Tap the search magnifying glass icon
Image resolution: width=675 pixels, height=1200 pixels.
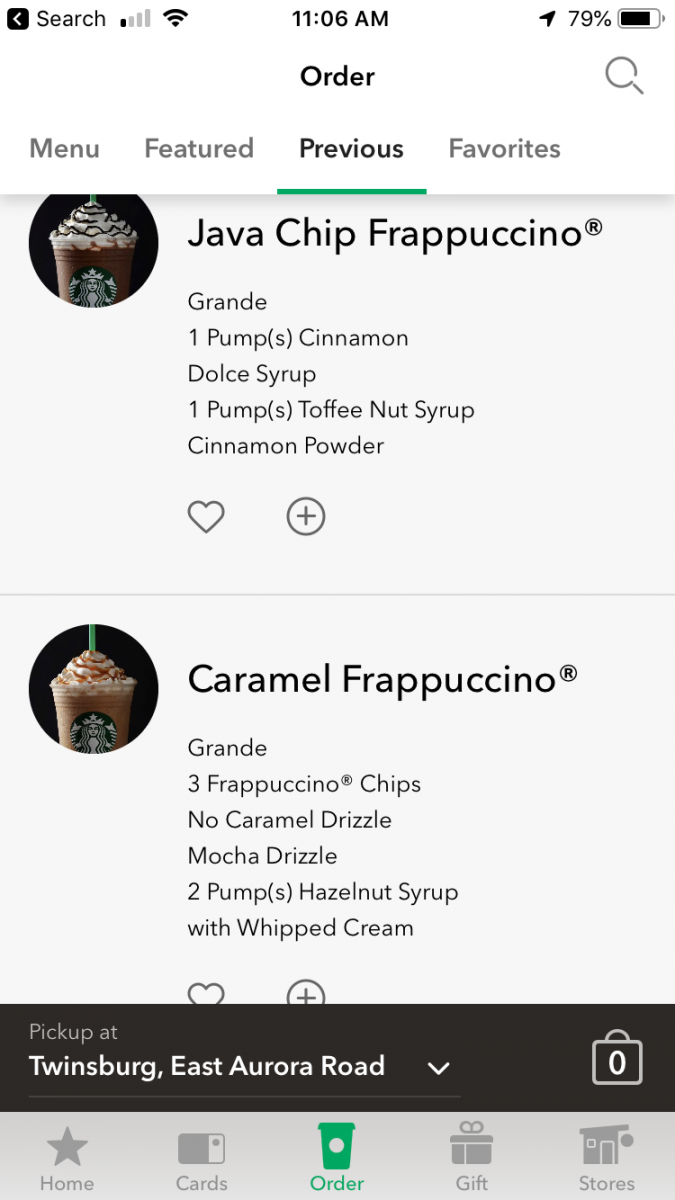pyautogui.click(x=624, y=76)
